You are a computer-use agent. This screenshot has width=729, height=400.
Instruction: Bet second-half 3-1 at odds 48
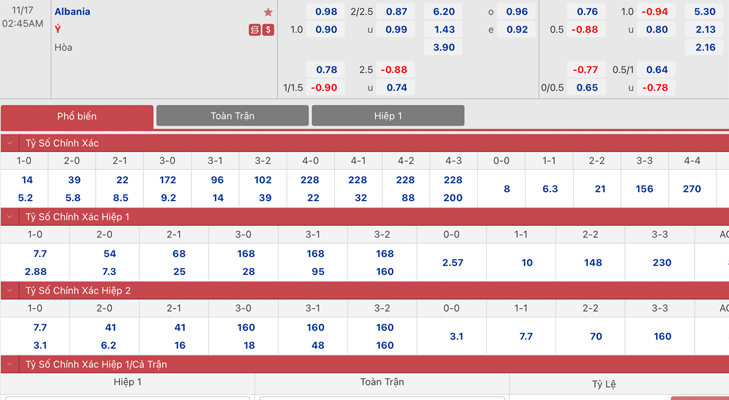pyautogui.click(x=318, y=346)
